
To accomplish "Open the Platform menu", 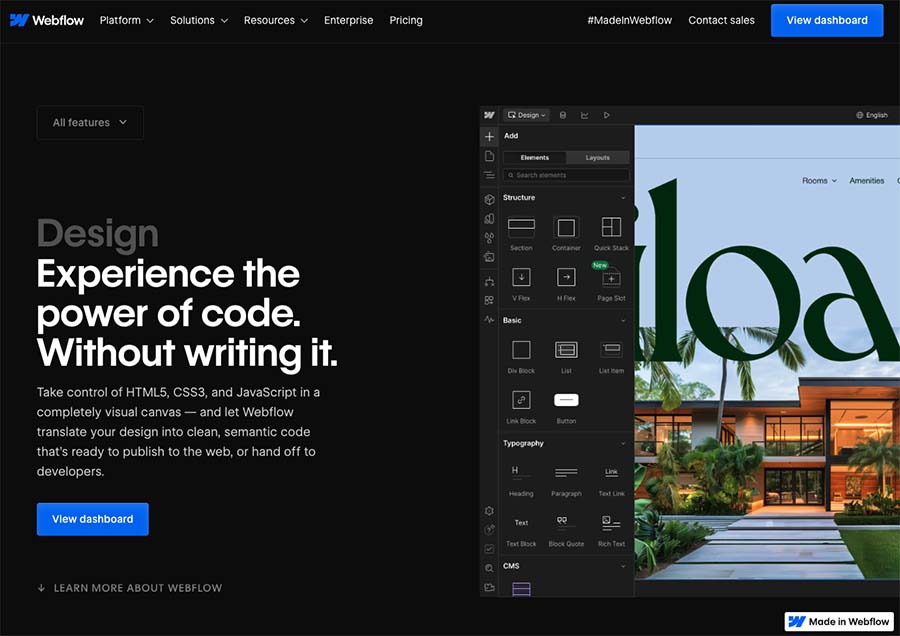I will 126,20.
